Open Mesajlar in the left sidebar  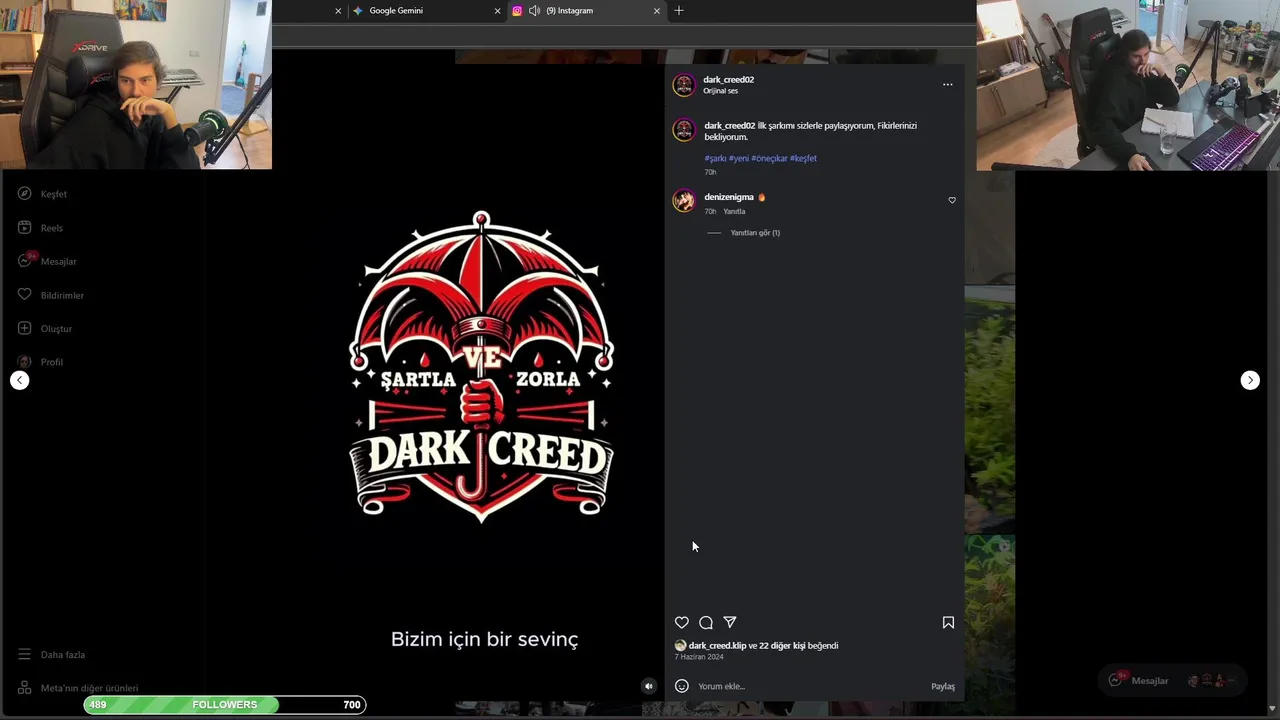47,261
